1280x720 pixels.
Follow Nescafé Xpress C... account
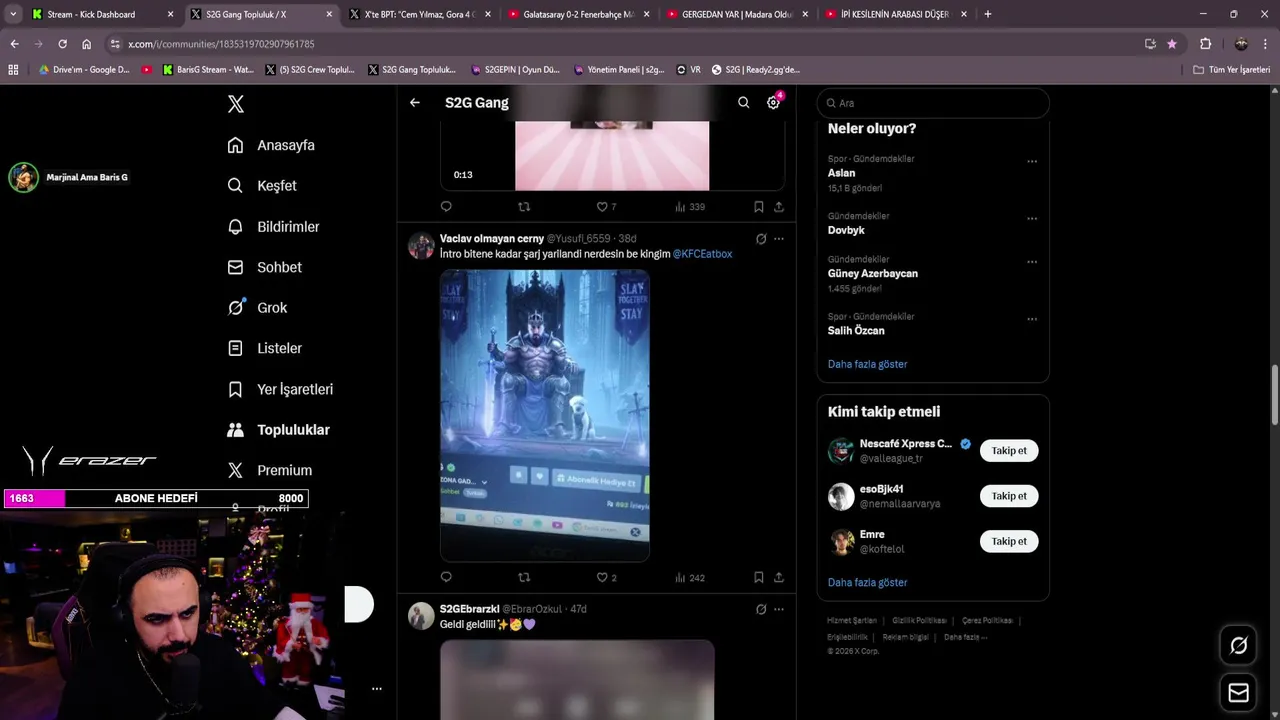click(1009, 451)
